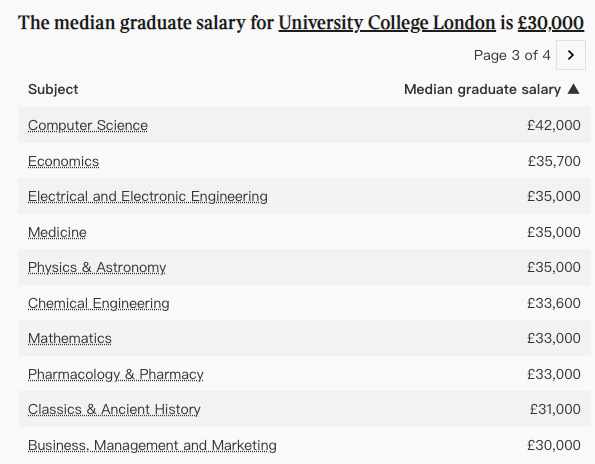Image resolution: width=595 pixels, height=464 pixels.
Task: Toggle sort triangle beside Median graduate salary
Action: click(x=573, y=89)
